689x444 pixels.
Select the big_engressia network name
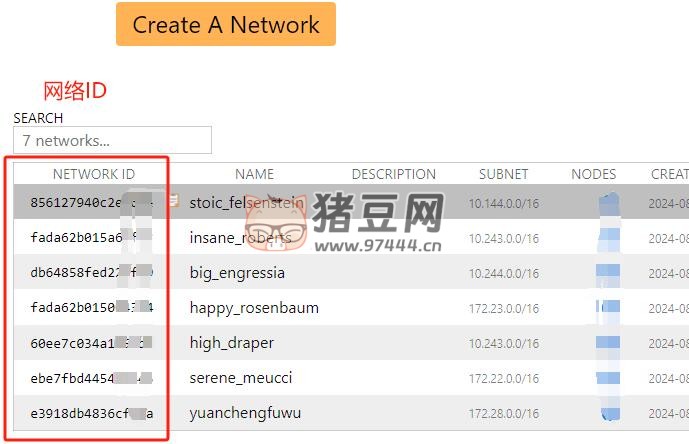coord(237,273)
